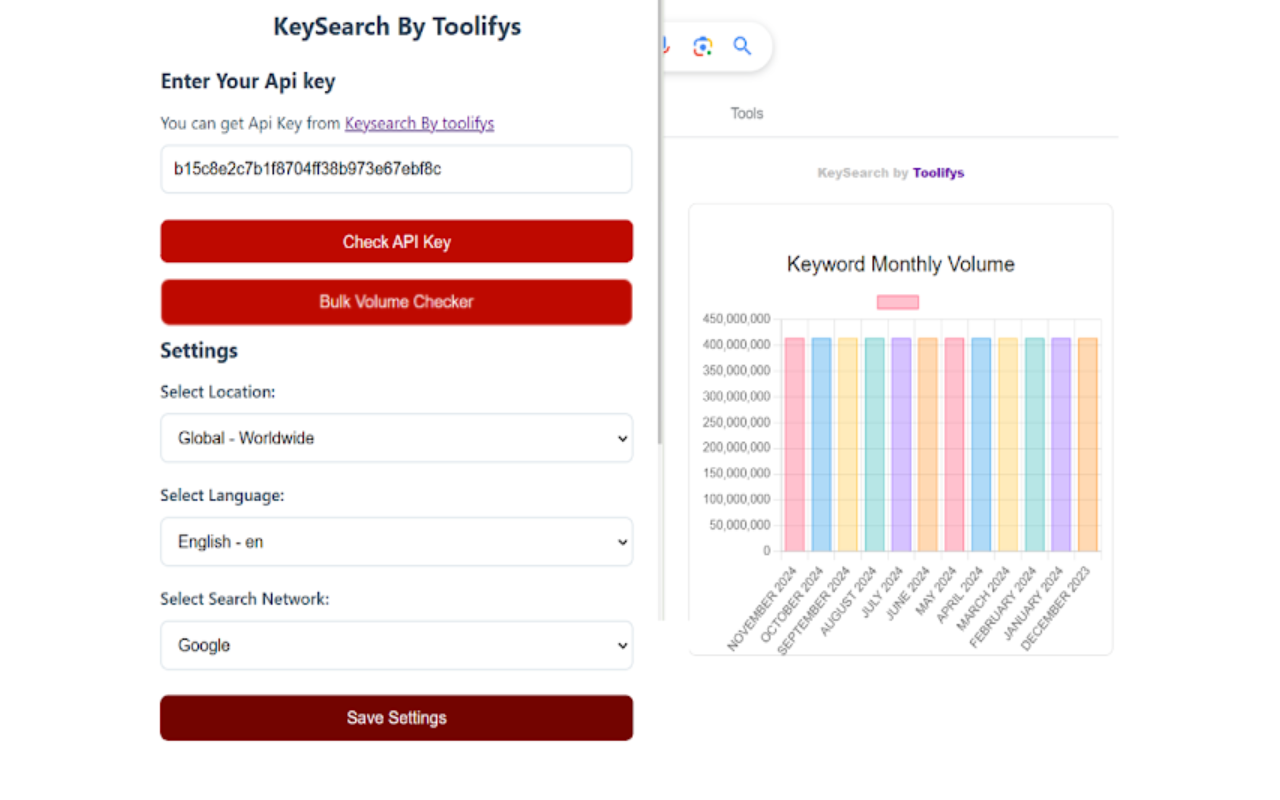
Task: Click the JUNE 2024 orange bar
Action: (927, 445)
